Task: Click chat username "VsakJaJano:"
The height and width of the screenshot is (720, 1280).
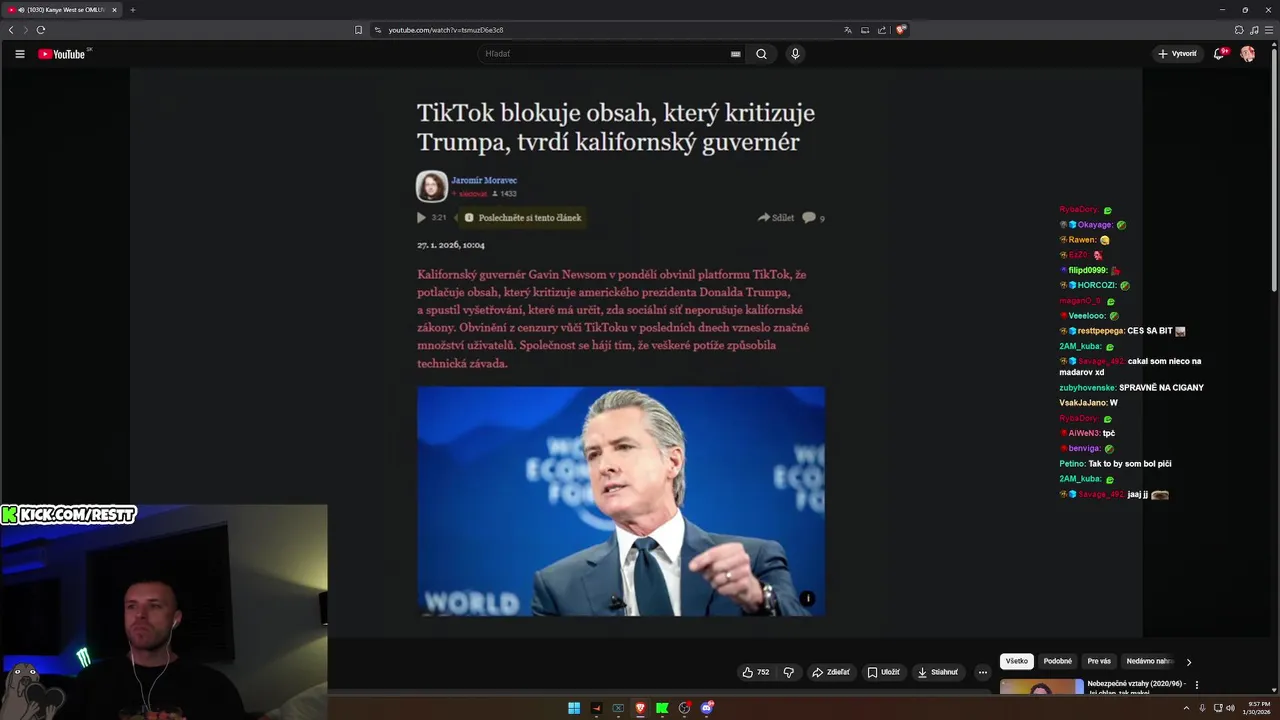Action: [1083, 403]
